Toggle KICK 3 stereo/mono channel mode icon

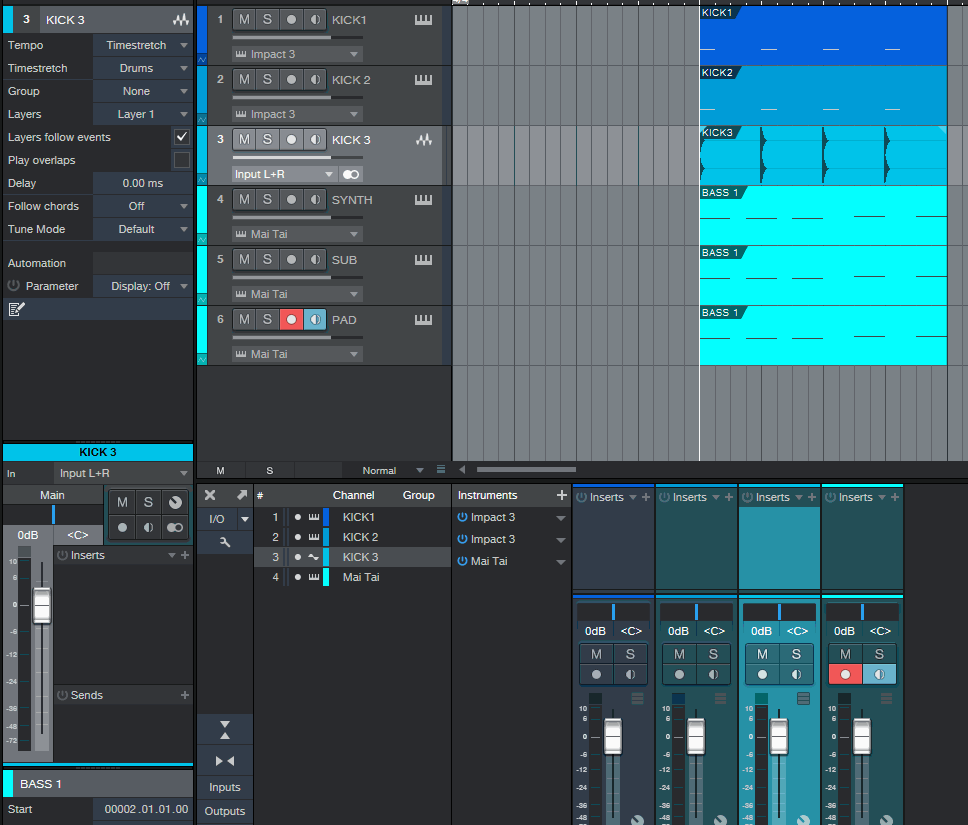[x=351, y=174]
